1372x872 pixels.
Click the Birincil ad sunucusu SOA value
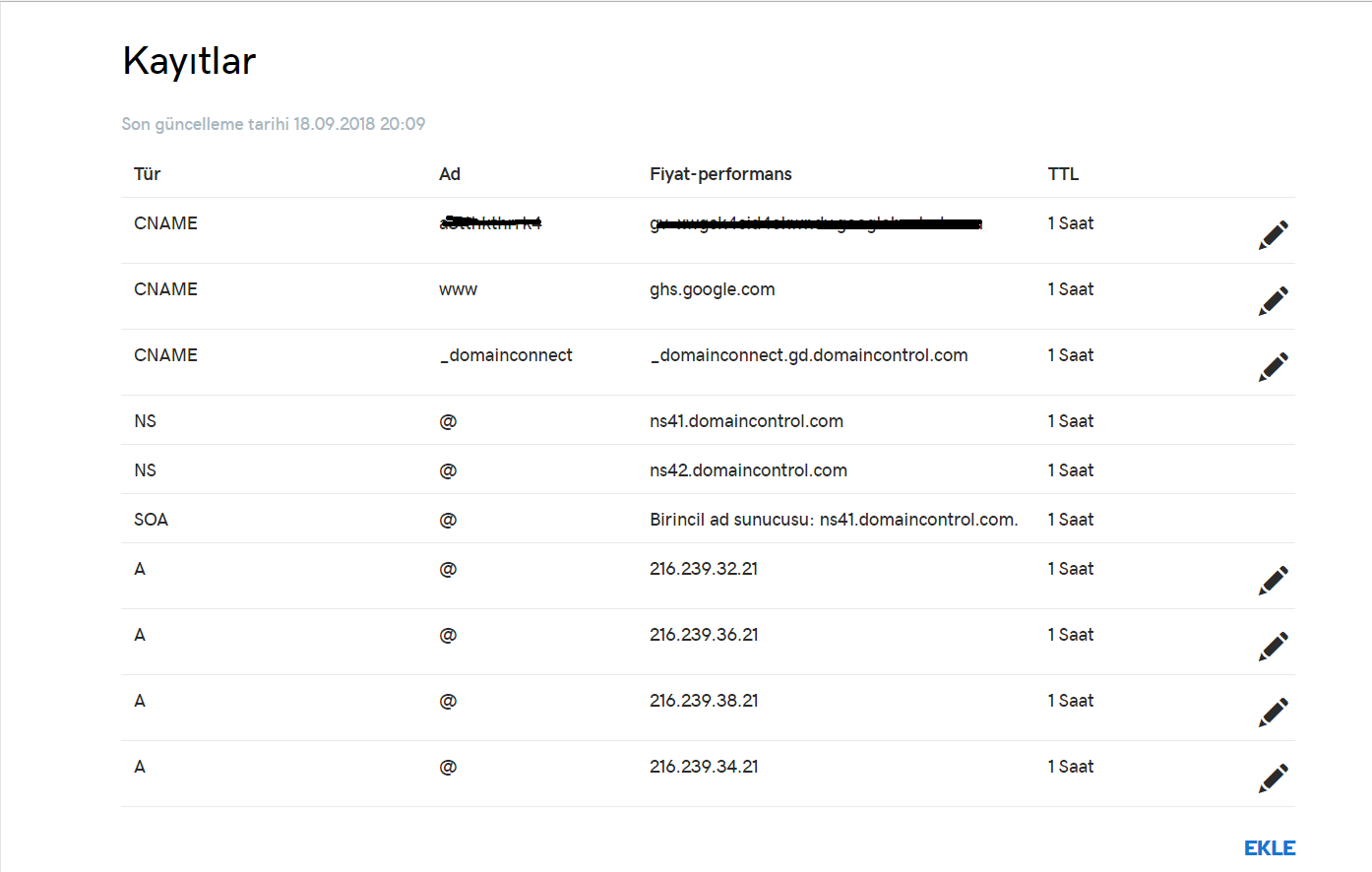[833, 520]
